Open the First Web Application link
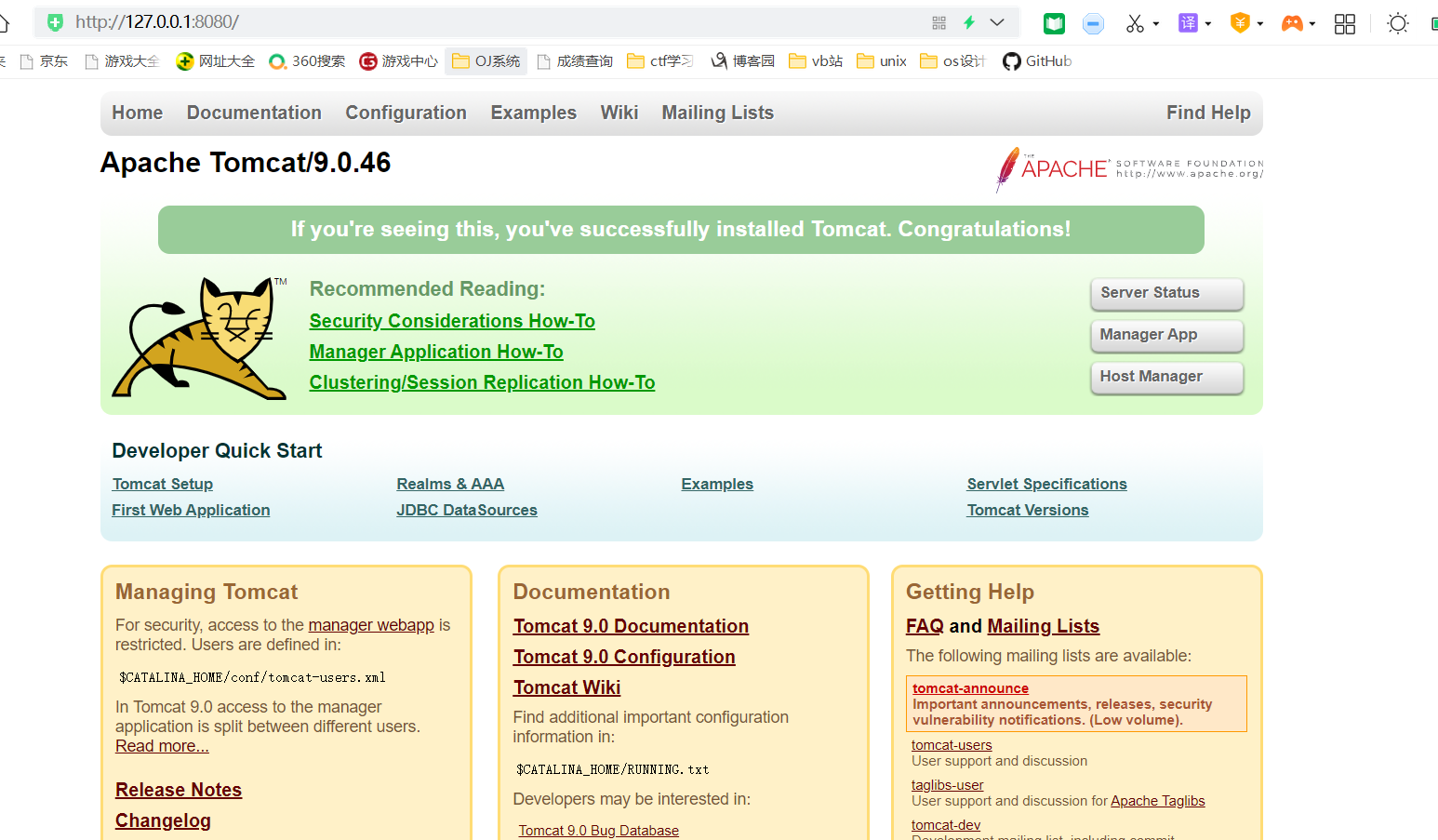The width and height of the screenshot is (1438, 840). (191, 510)
